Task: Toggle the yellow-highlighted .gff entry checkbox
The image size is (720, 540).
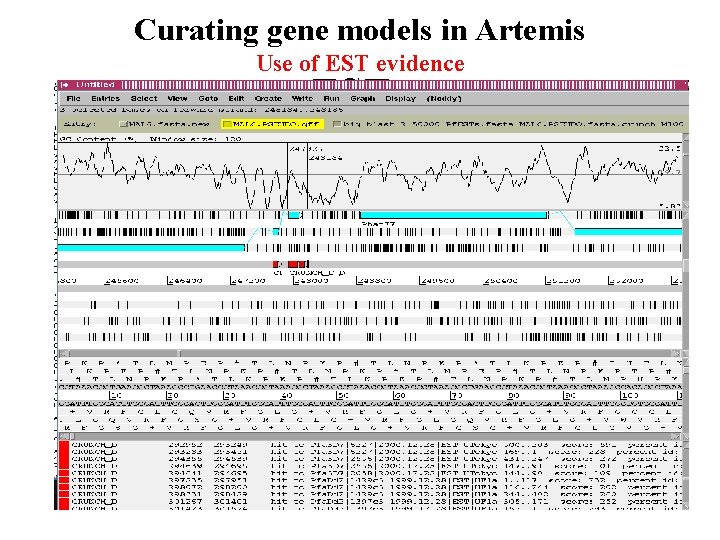Action: [x=226, y=124]
